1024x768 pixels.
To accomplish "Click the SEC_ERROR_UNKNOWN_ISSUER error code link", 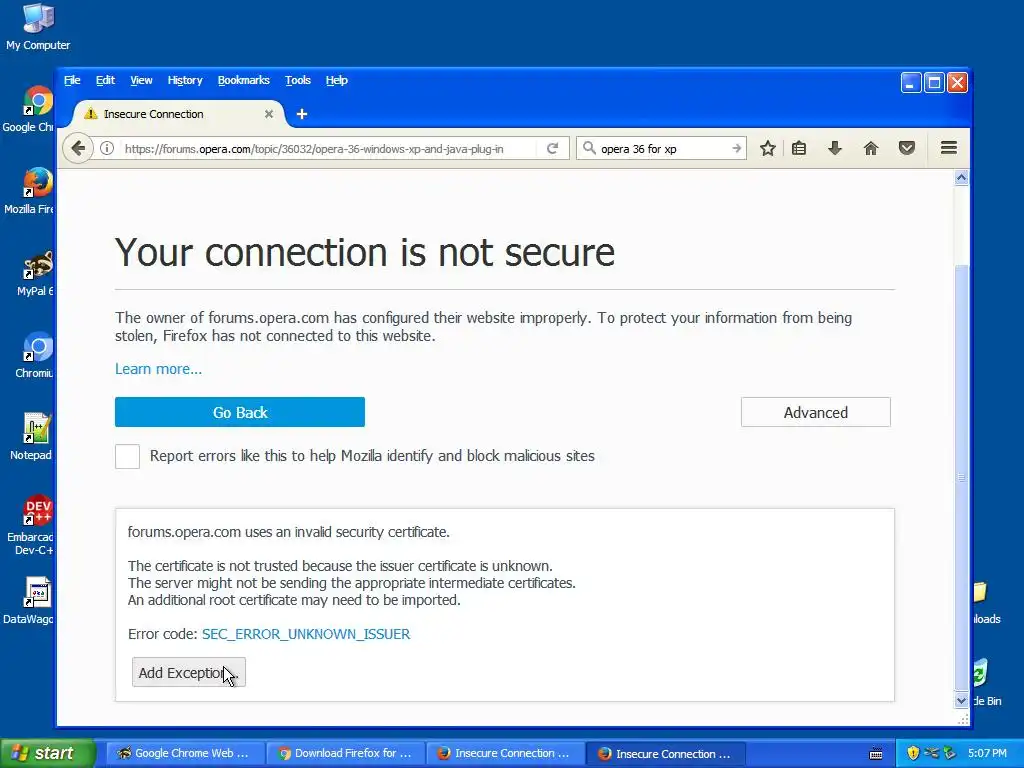I will point(306,634).
